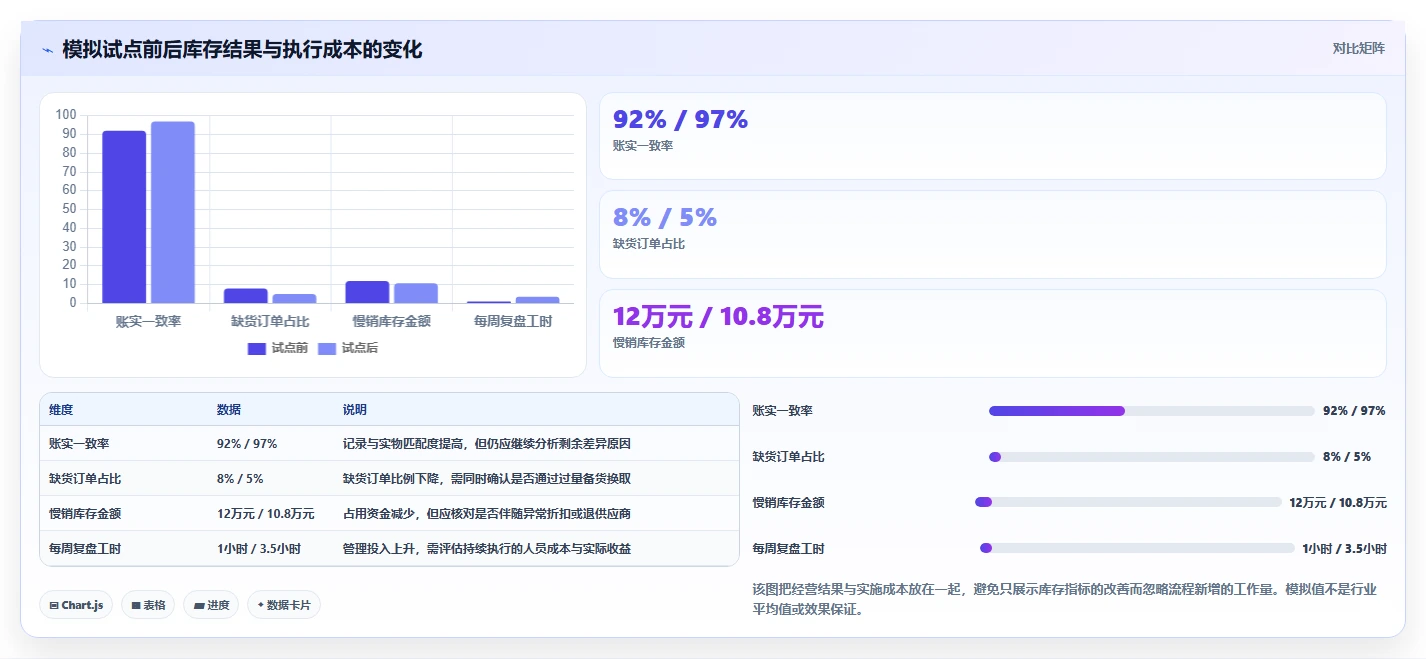This screenshot has height=659, width=1426.
Task: Click the 数据卡片 tag chip
Action: click(x=284, y=605)
